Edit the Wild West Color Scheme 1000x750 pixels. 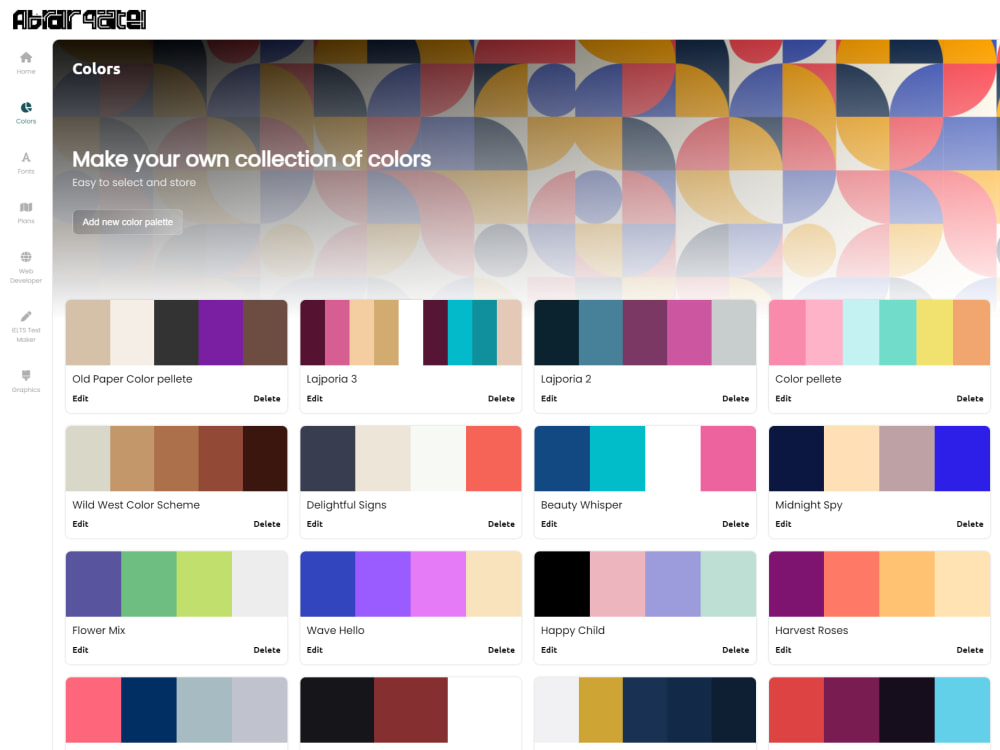[x=80, y=524]
